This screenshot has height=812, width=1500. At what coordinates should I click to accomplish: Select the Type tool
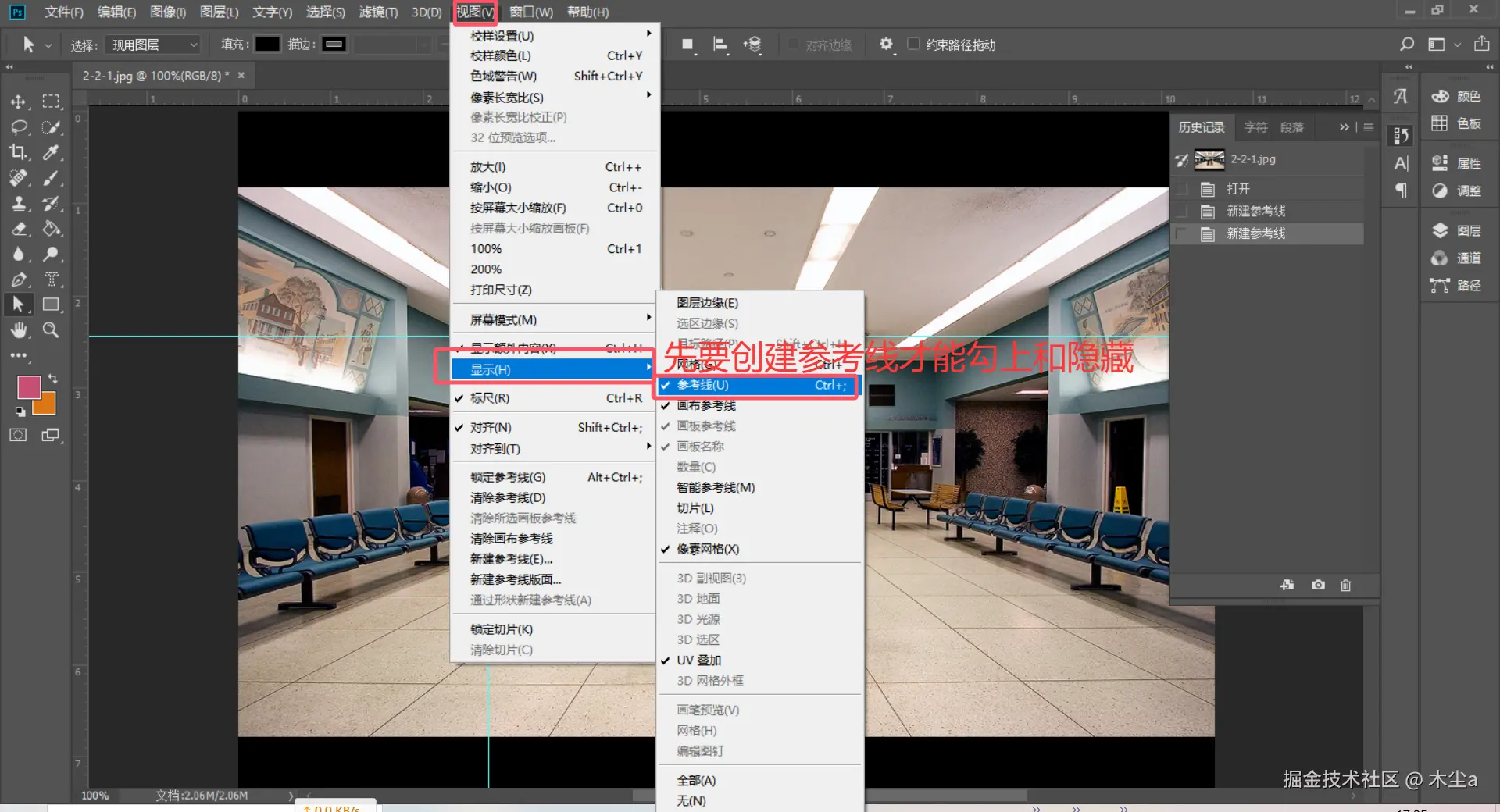click(51, 280)
